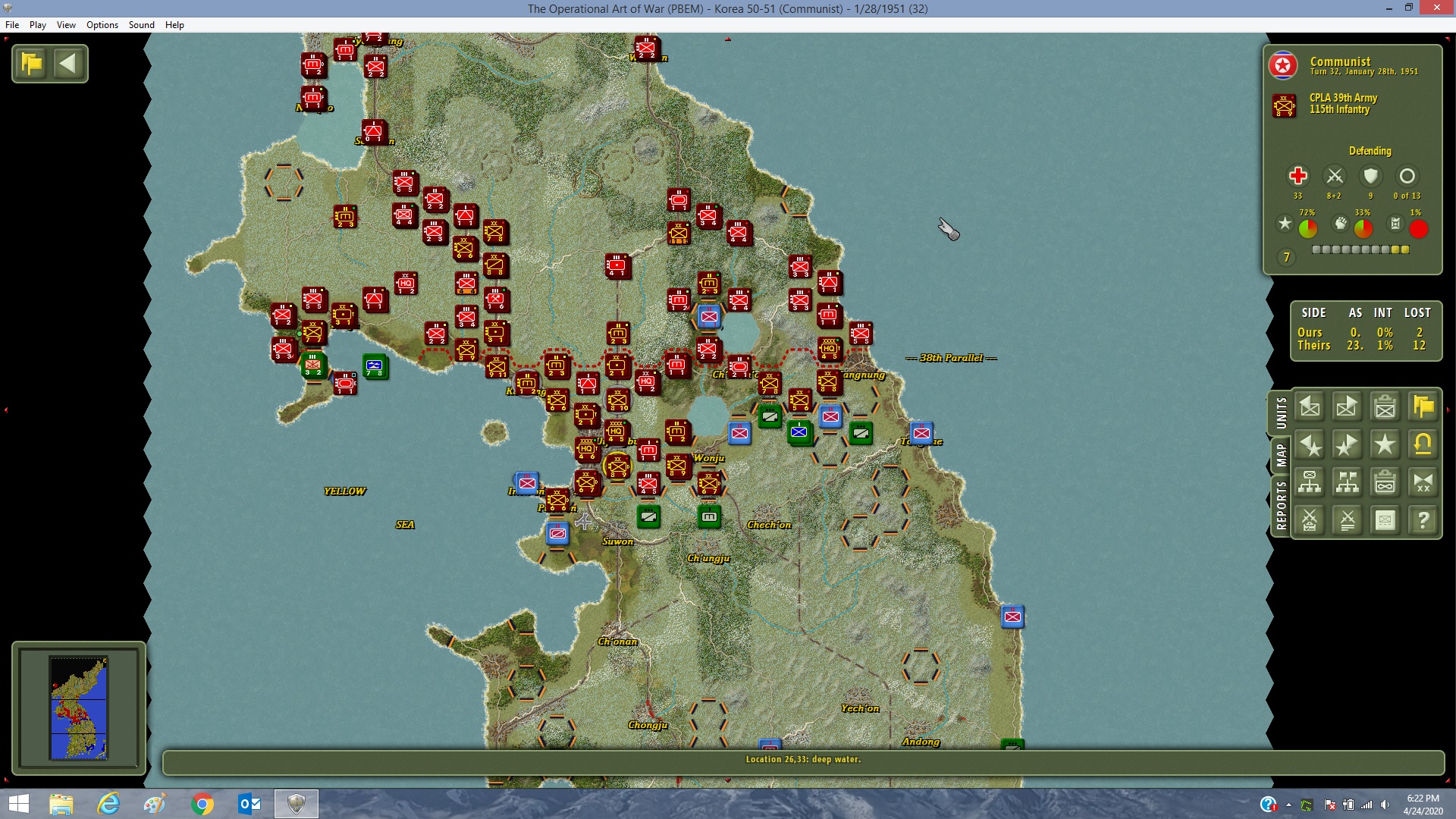Viewport: 1456px width, 819px height.
Task: Click the right arrow with star icon
Action: [x=1348, y=445]
